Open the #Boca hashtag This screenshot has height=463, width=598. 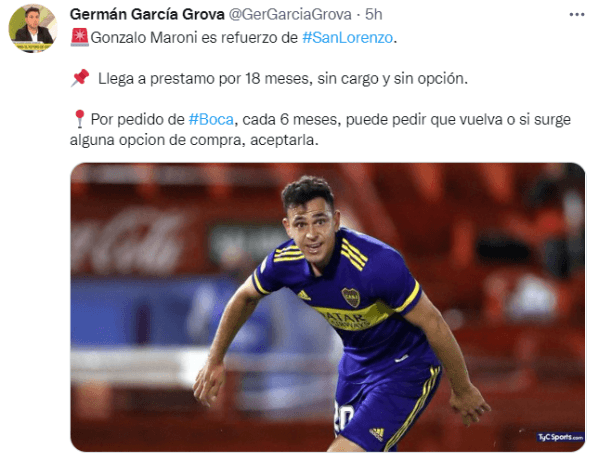[211, 120]
